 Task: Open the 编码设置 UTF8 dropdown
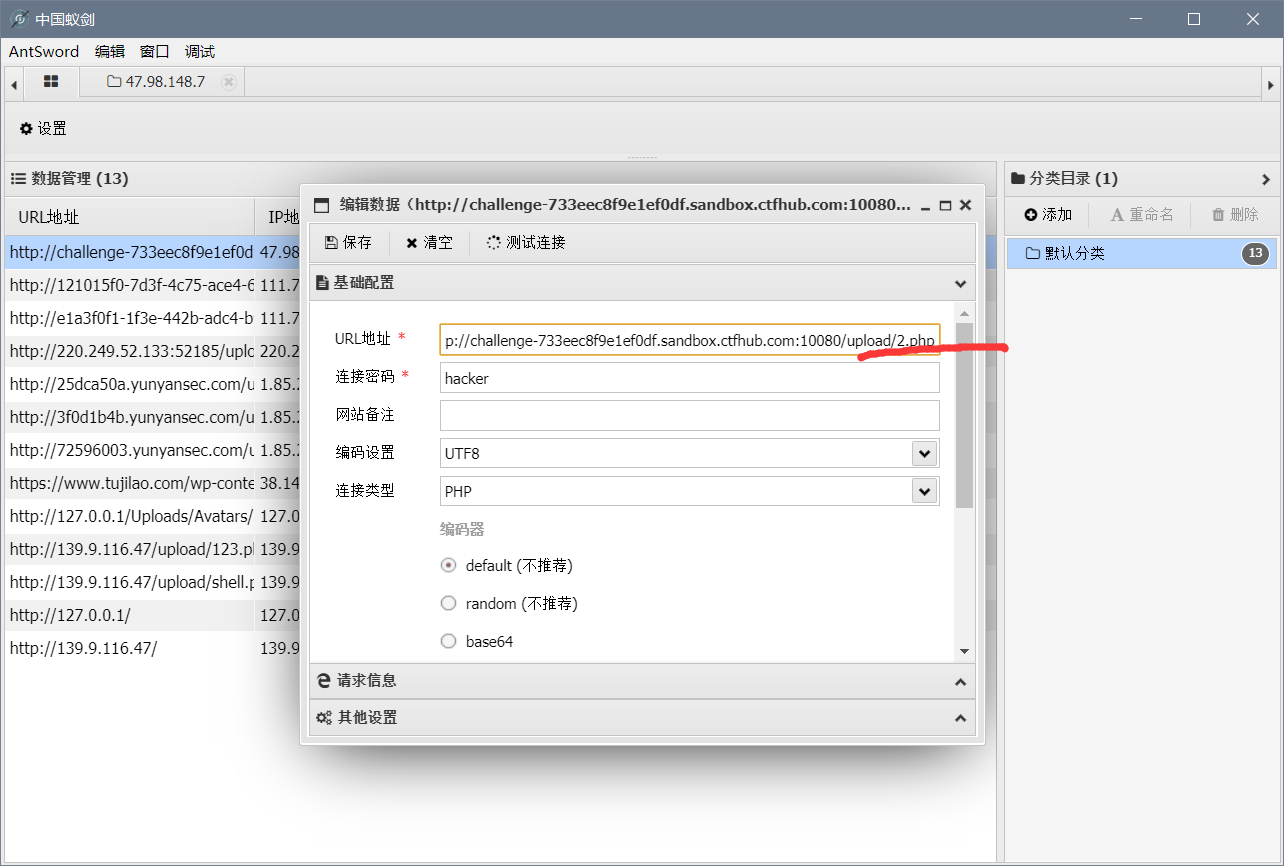926,453
